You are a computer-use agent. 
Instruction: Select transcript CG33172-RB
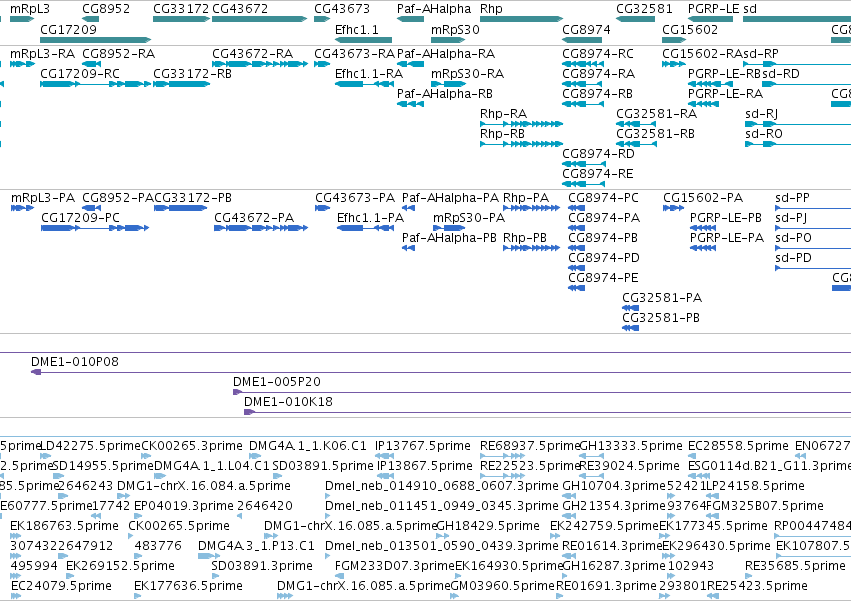192,73
